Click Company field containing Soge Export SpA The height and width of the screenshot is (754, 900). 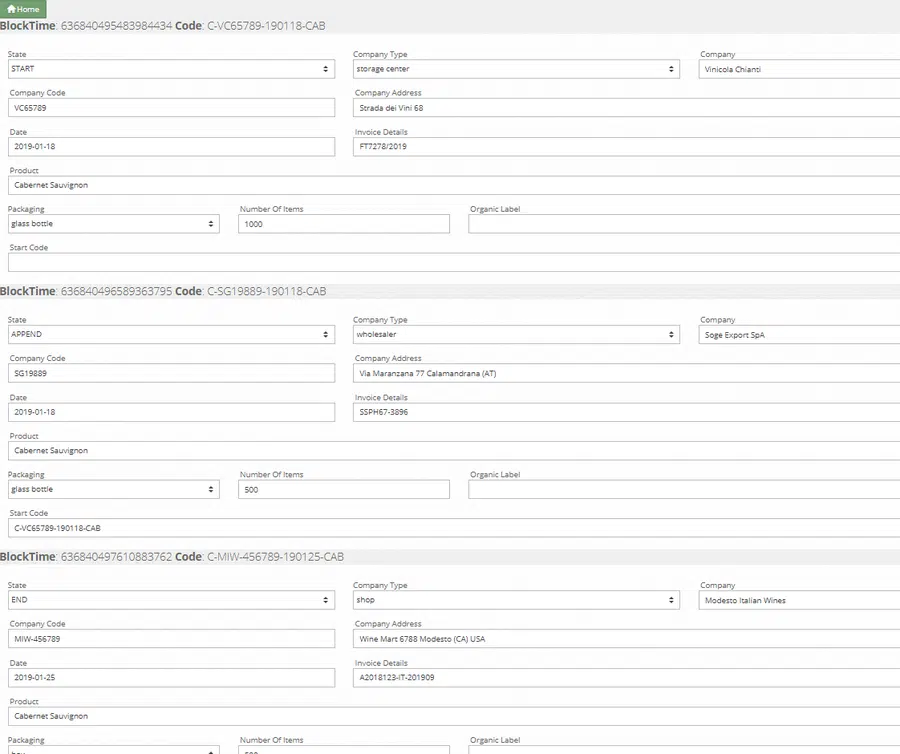(799, 335)
